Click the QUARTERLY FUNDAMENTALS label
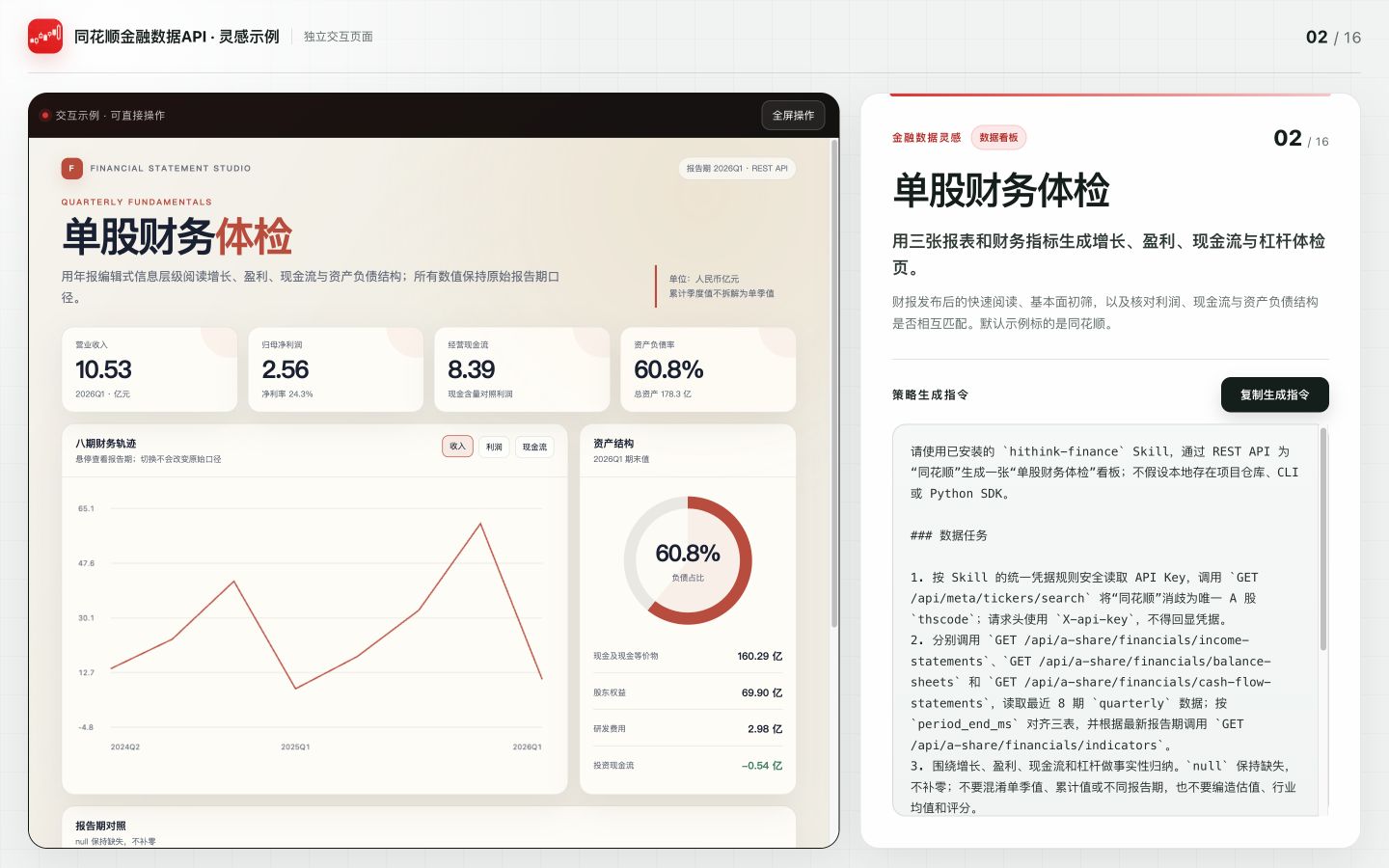Screen dimensions: 1389x868 click(137, 203)
